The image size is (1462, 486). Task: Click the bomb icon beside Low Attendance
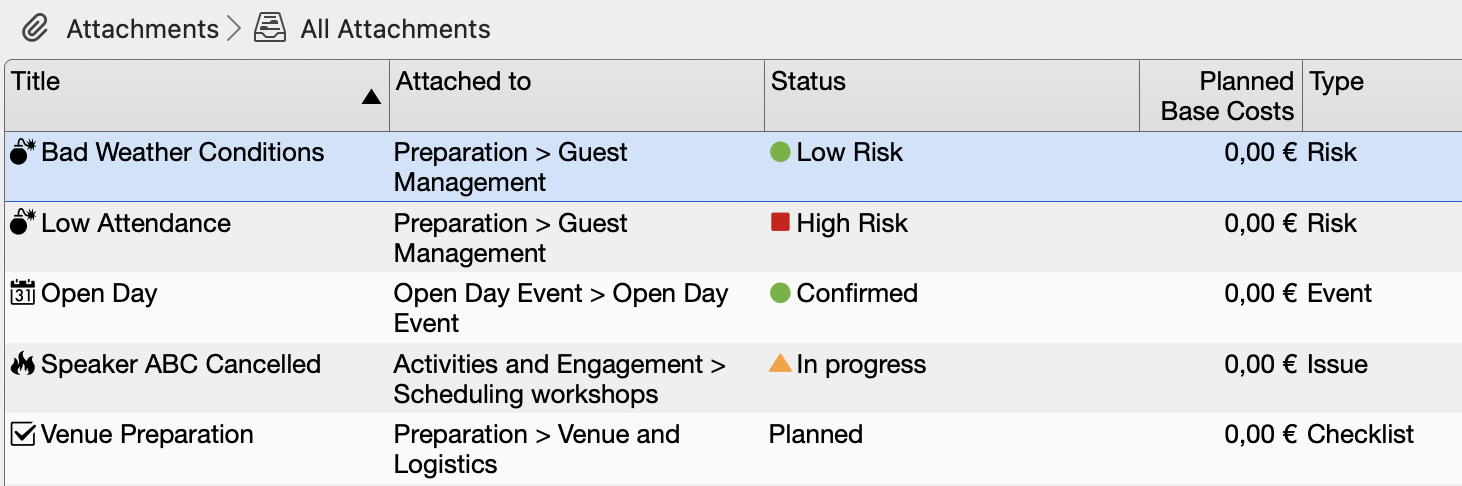click(x=23, y=224)
